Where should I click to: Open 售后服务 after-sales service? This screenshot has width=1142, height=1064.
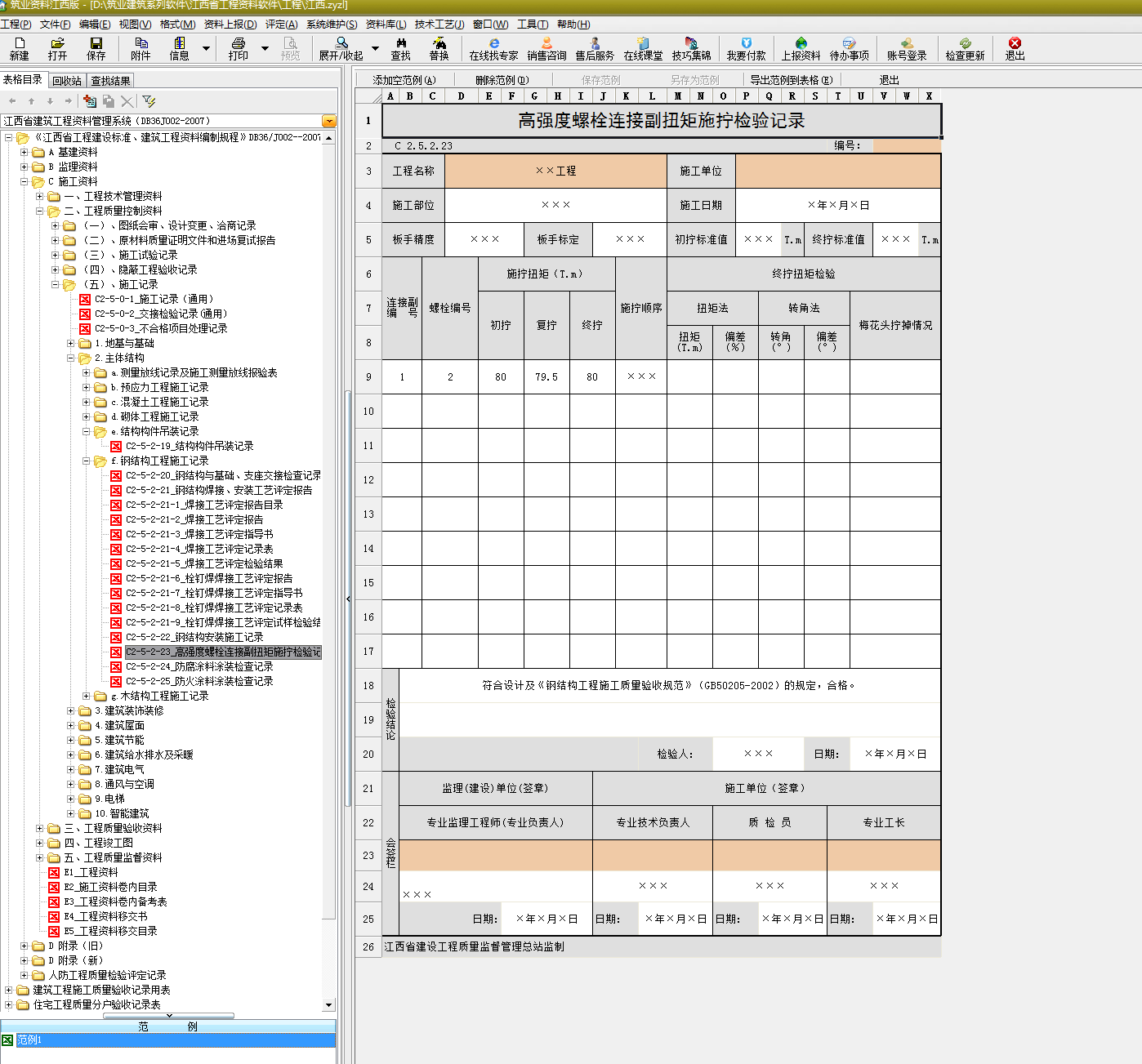[x=595, y=48]
